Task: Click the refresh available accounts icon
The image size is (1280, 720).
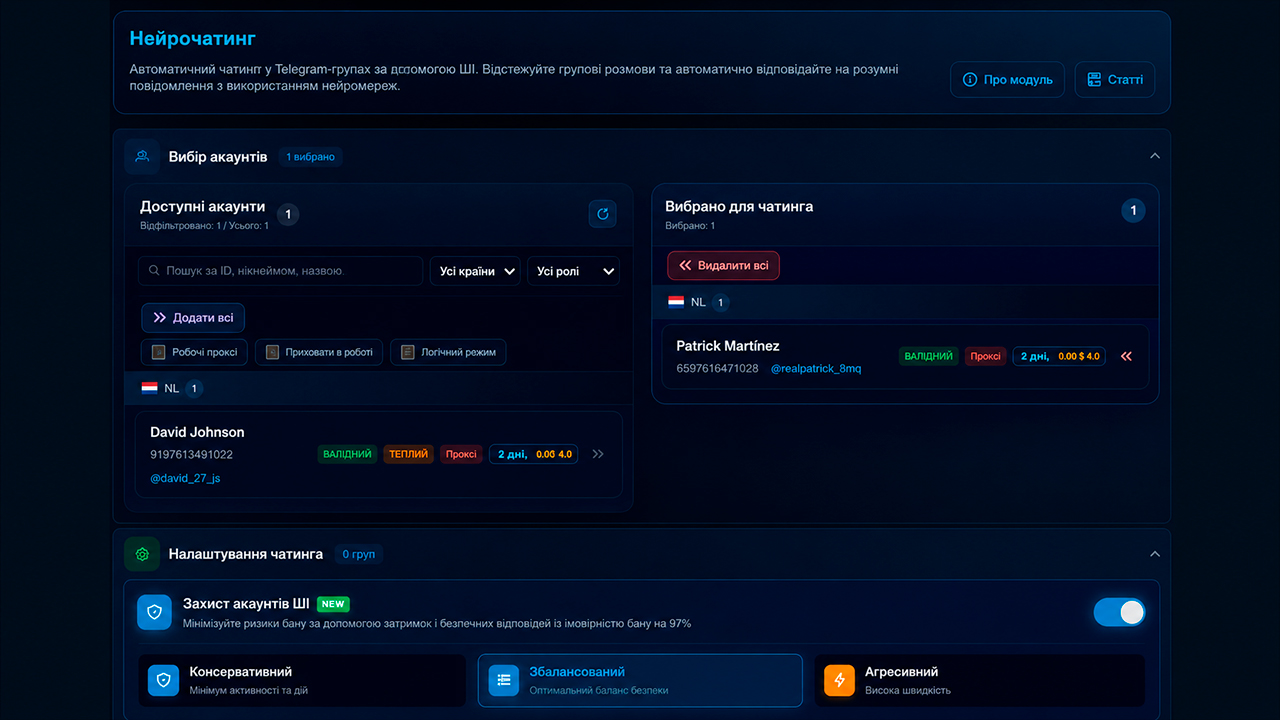Action: 602,213
